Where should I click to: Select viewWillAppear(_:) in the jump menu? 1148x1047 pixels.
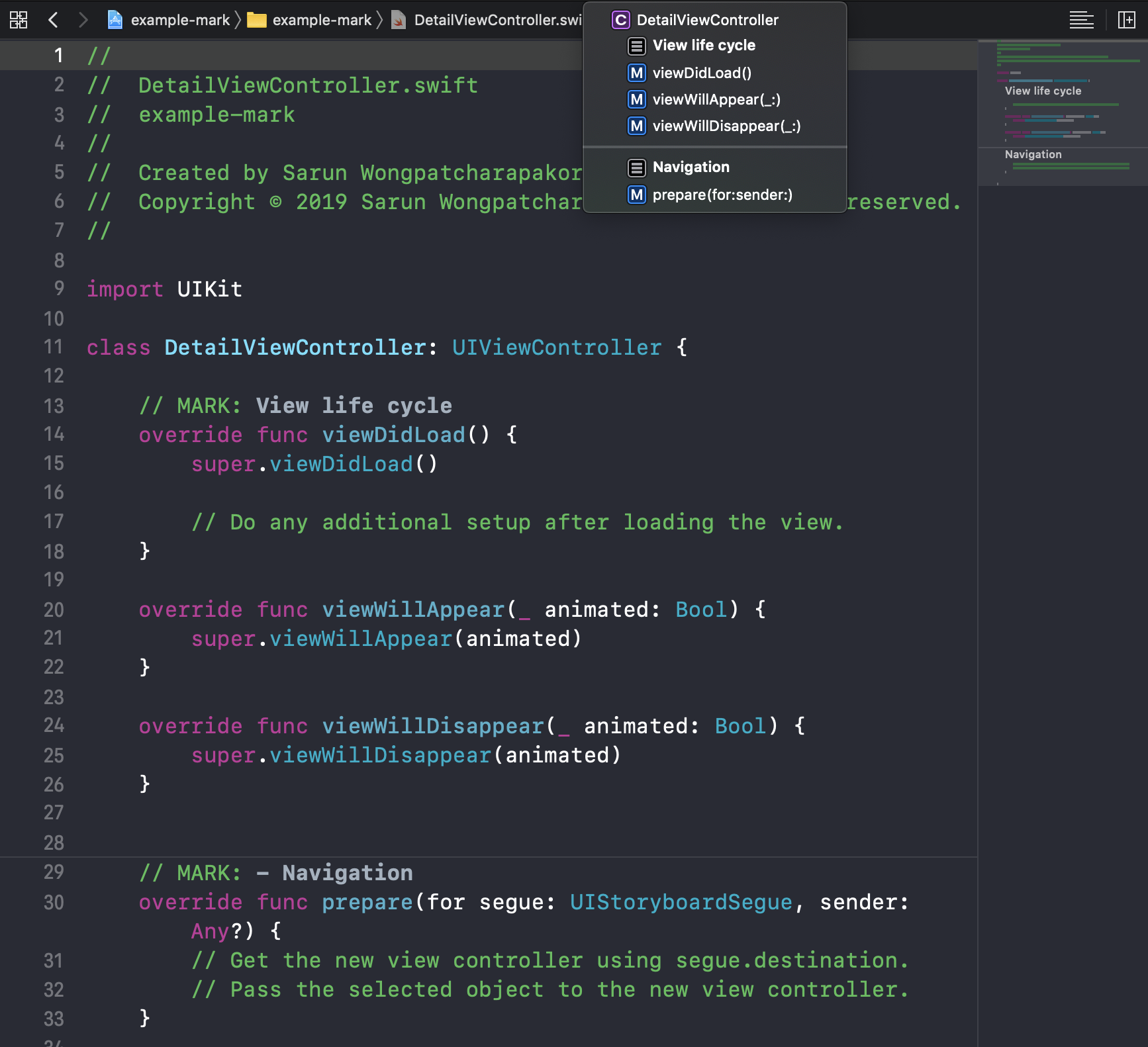click(x=716, y=99)
